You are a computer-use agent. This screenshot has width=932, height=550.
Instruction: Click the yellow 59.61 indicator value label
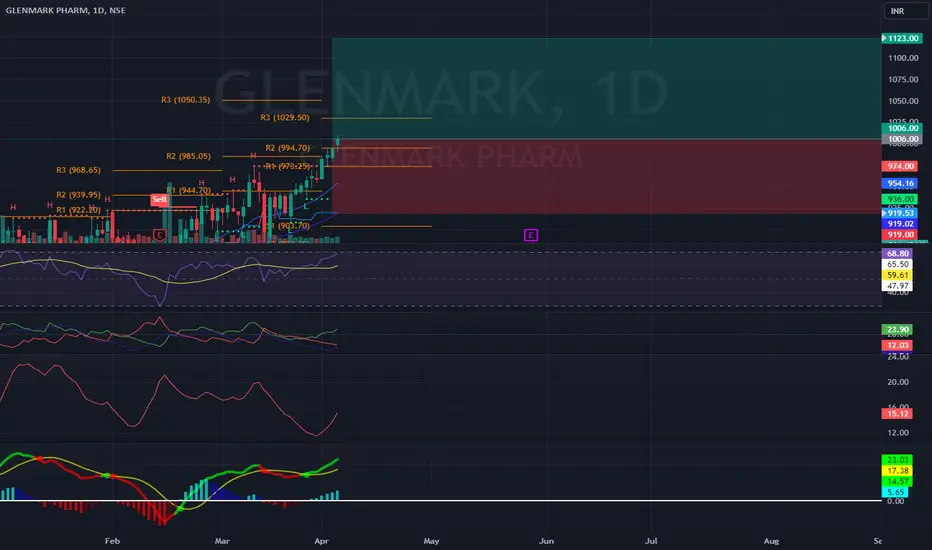click(897, 275)
